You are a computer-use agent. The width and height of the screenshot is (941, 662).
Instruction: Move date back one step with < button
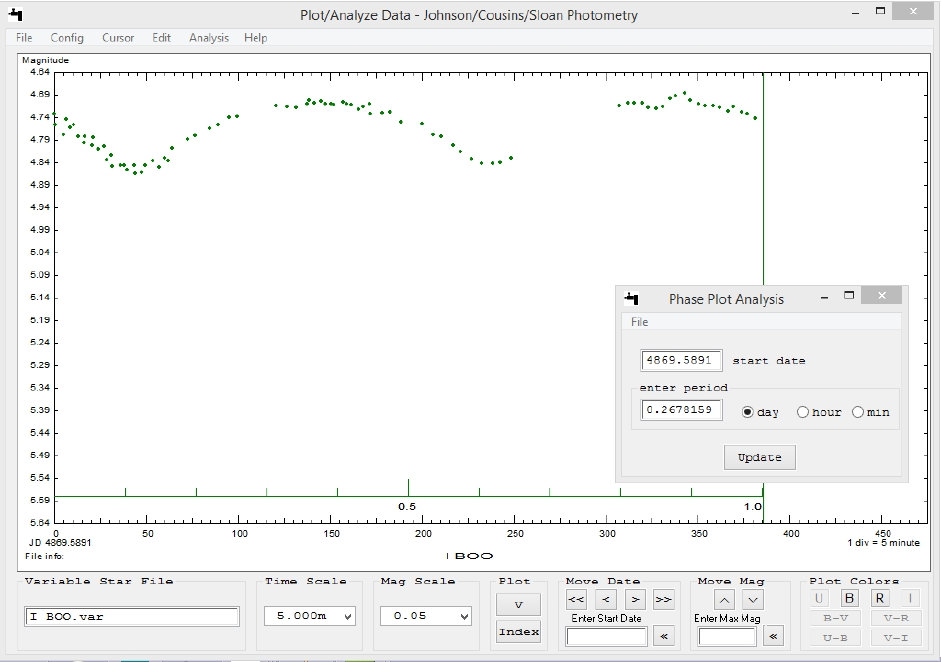click(x=606, y=600)
